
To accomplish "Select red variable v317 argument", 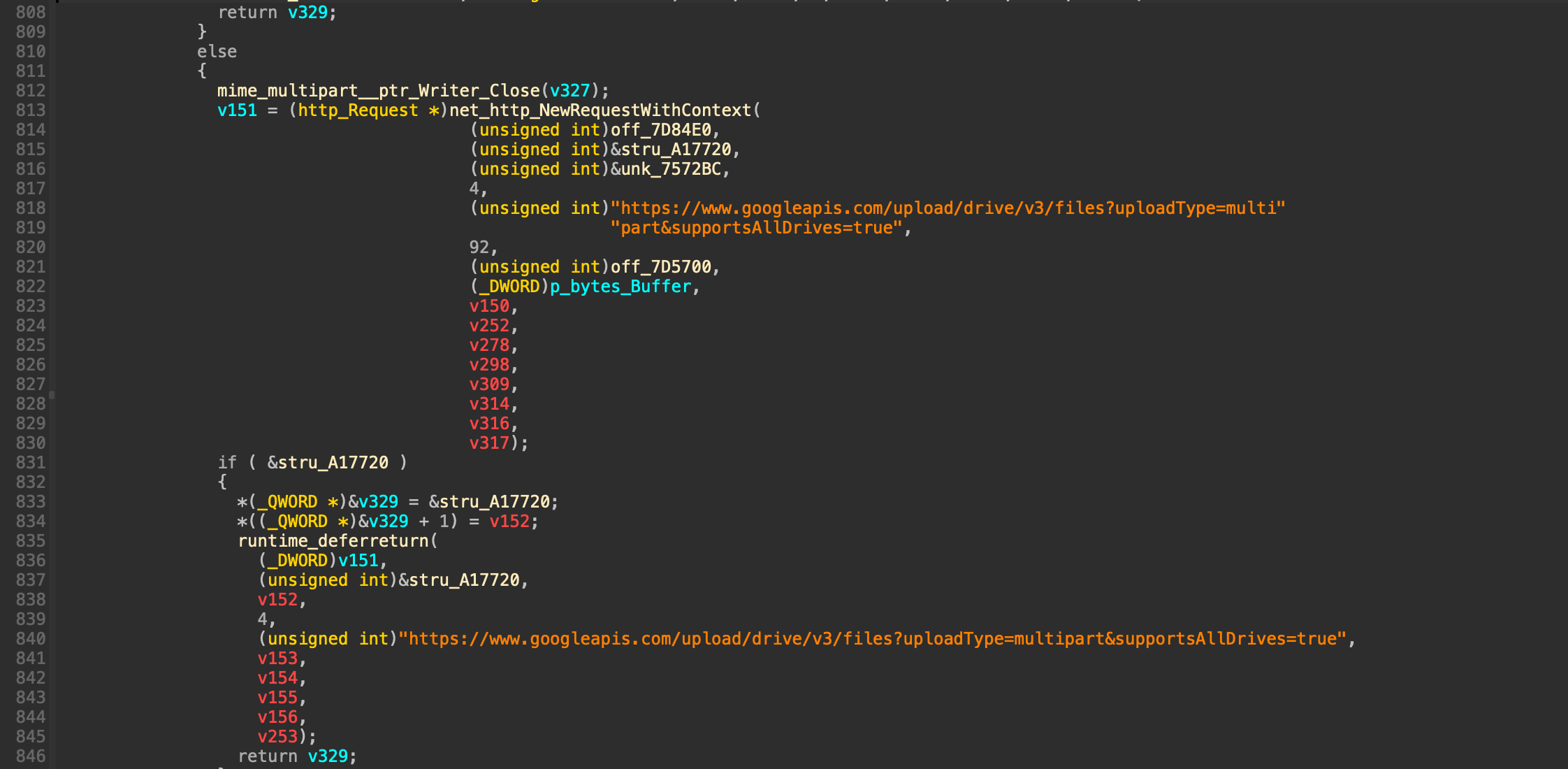I will [489, 443].
